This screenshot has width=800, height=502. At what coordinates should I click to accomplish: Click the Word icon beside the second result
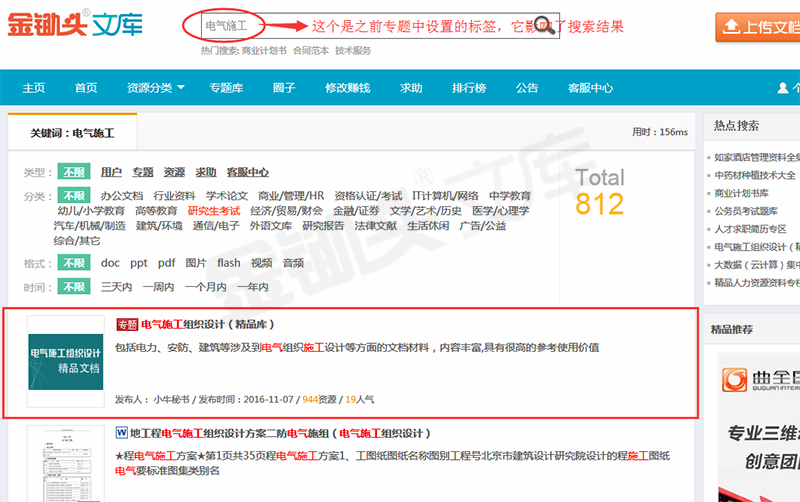coord(122,434)
